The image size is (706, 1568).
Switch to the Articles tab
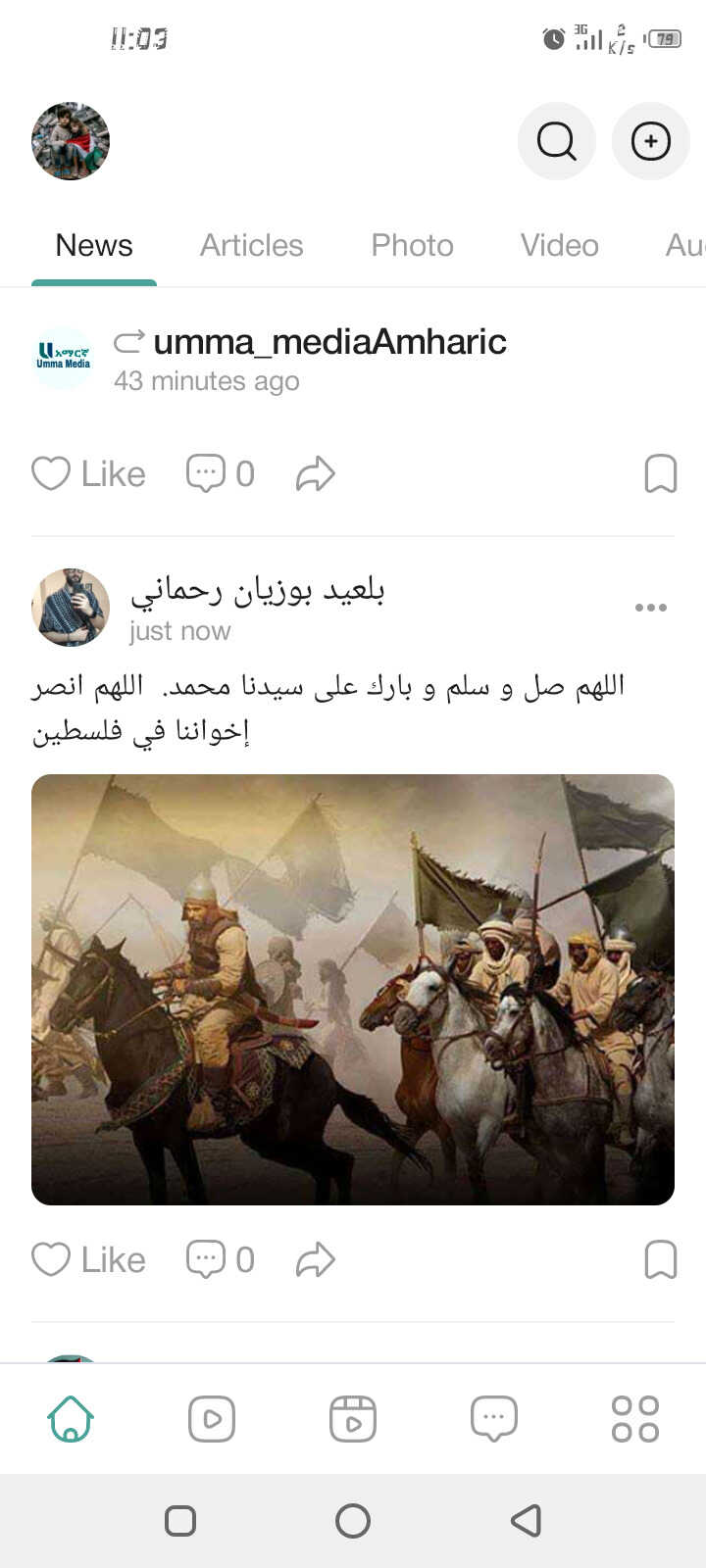click(x=252, y=245)
